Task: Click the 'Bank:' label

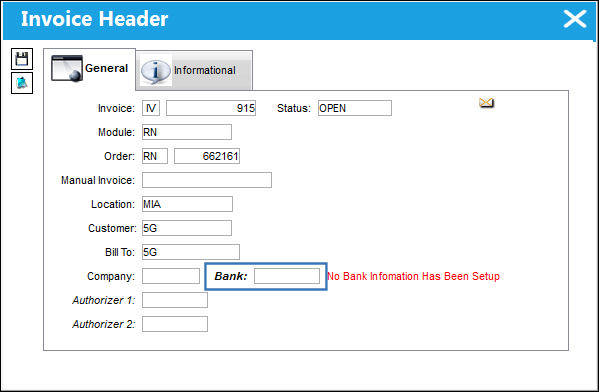Action: [231, 276]
